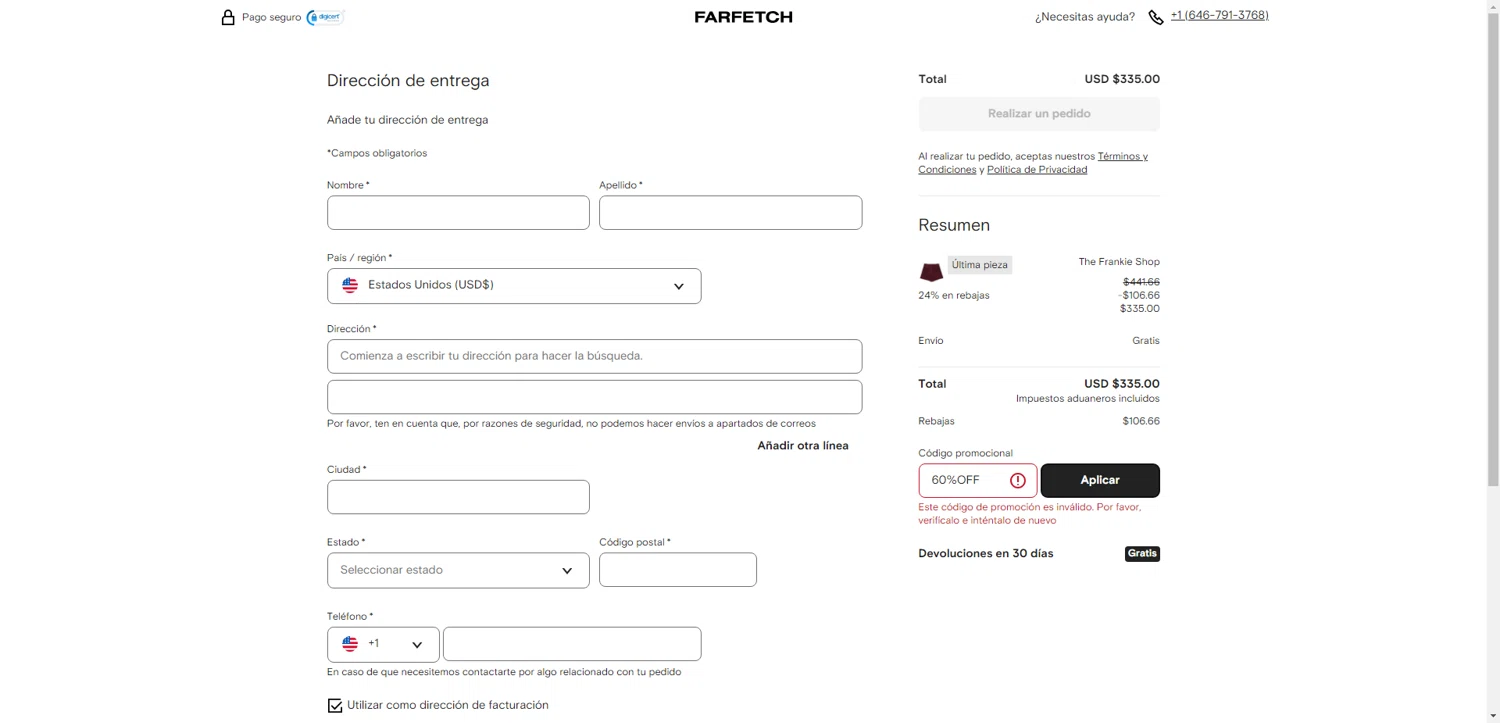1500x723 pixels.
Task: Click the Aplicar button
Action: 1100,480
